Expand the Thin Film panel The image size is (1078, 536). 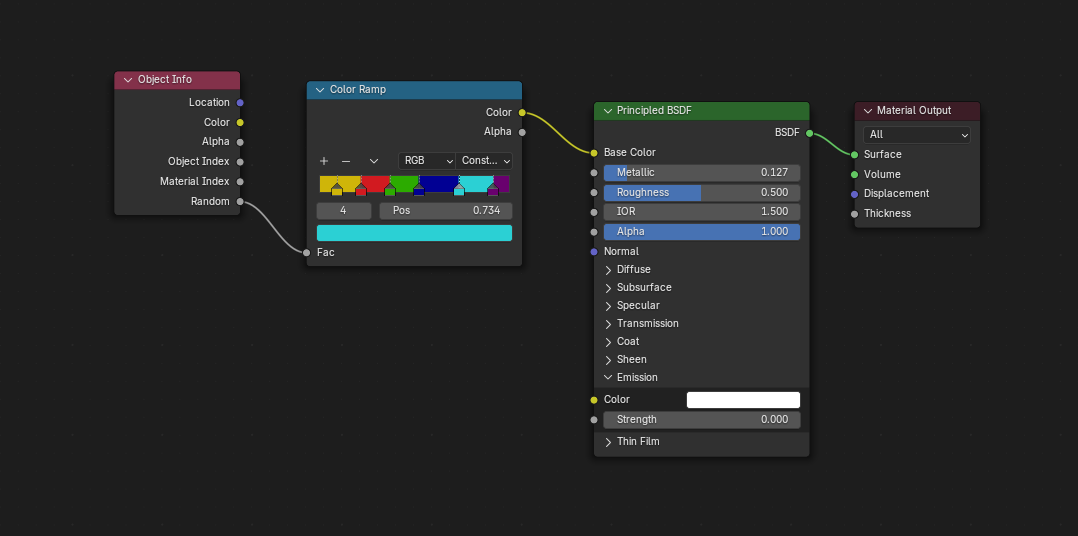pos(608,441)
